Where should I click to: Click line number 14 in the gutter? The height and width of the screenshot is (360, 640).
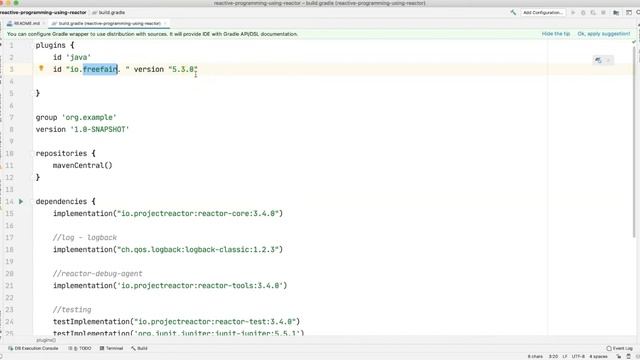pos(9,202)
